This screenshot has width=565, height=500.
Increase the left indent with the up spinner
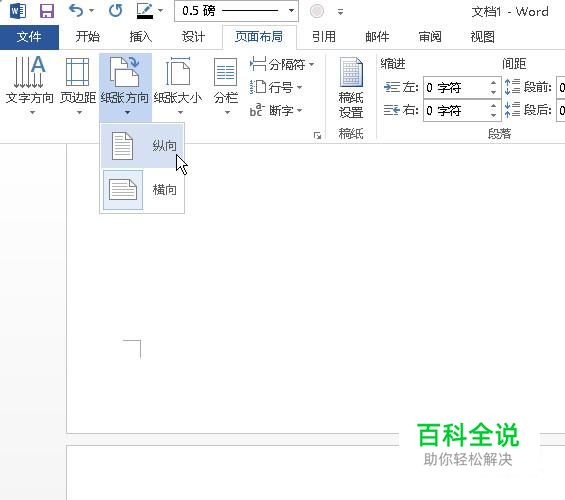click(494, 83)
